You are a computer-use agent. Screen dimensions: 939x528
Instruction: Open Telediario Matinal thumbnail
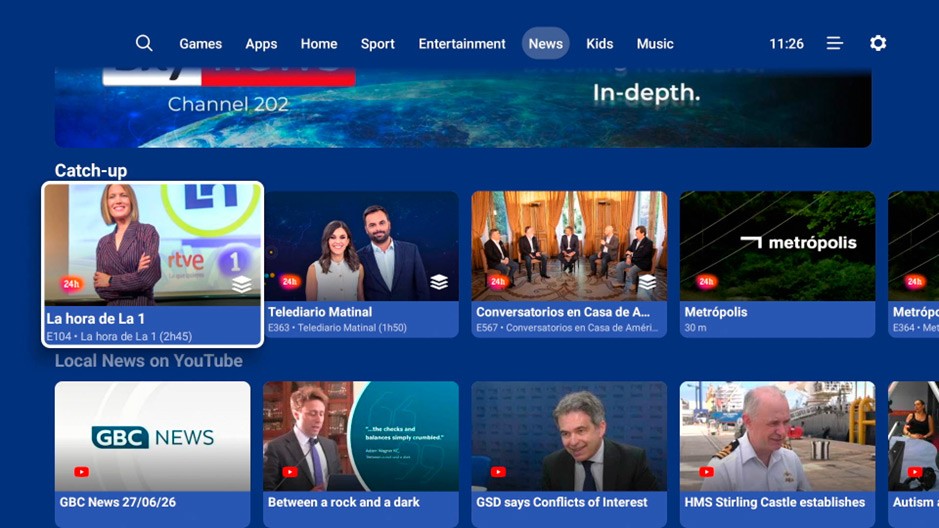(361, 246)
